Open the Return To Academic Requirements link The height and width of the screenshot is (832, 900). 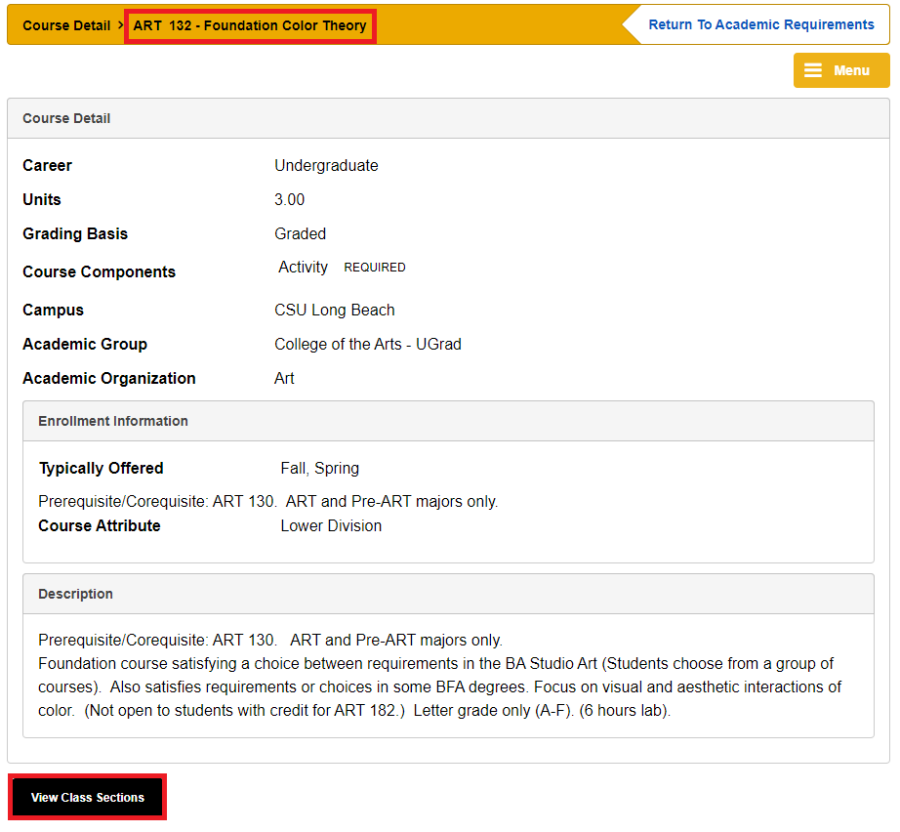(x=761, y=25)
